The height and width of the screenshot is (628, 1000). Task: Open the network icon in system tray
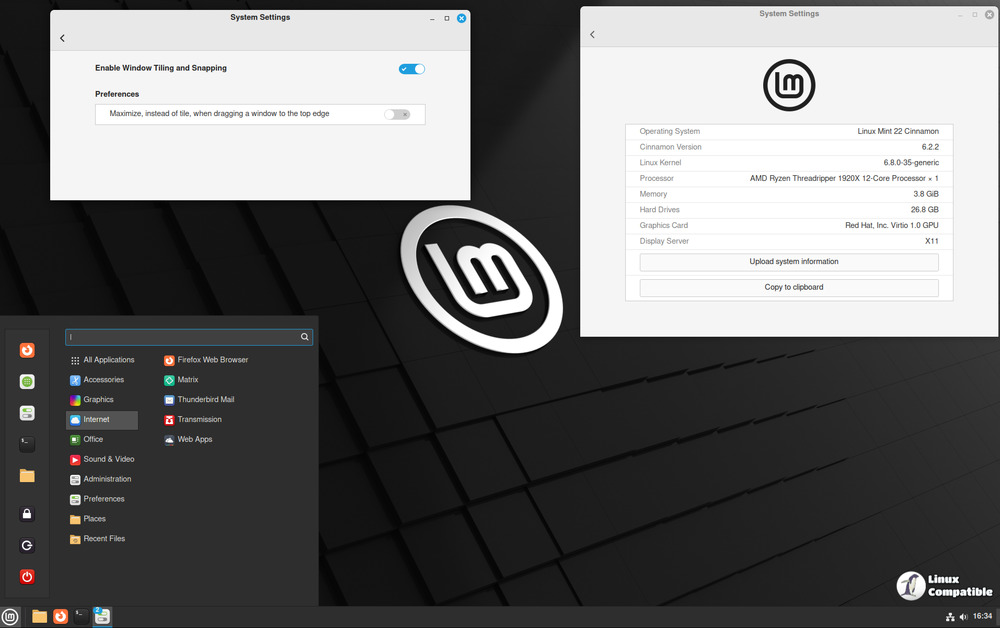pos(950,617)
